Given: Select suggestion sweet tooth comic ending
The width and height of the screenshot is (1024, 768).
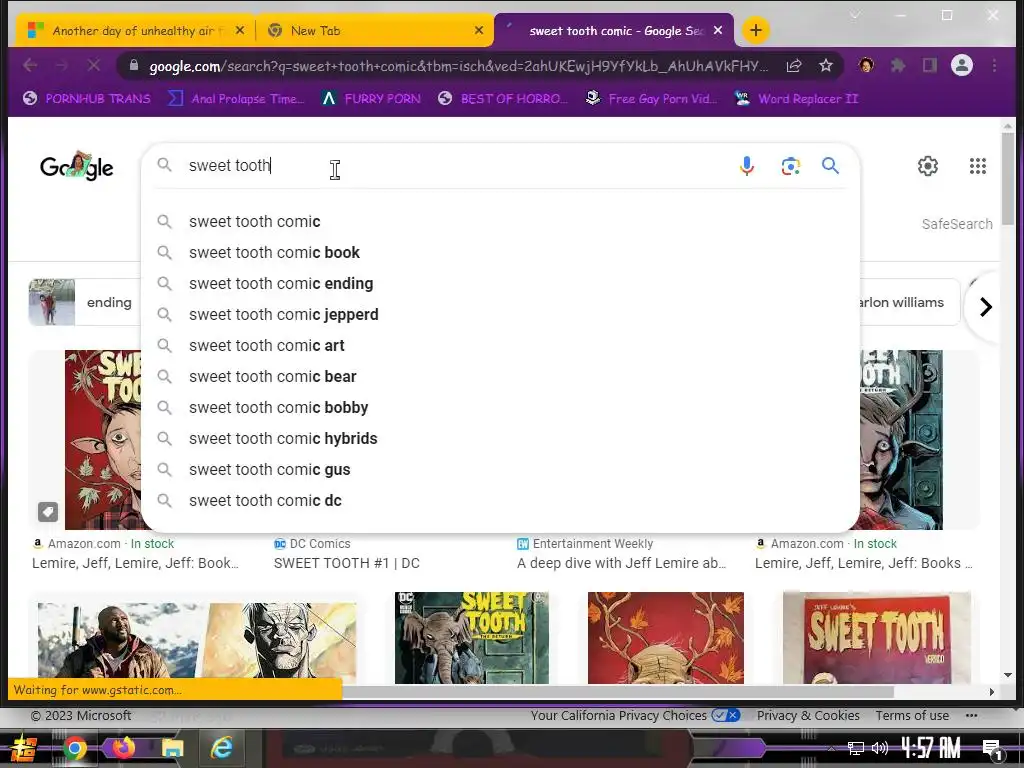Looking at the screenshot, I should pos(500,283).
